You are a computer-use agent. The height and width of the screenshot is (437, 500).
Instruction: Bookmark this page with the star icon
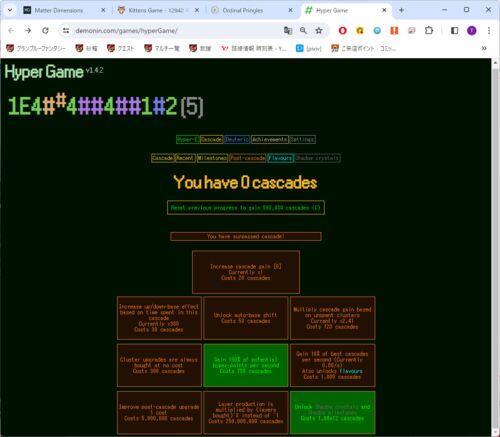coord(319,31)
